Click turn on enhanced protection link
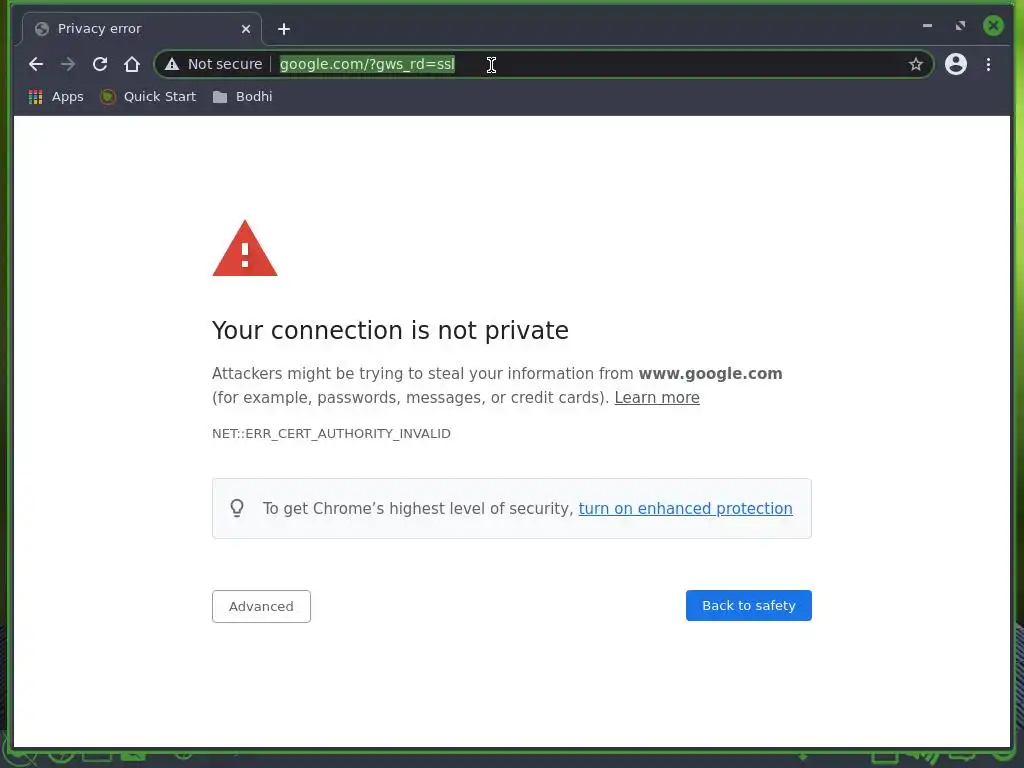The height and width of the screenshot is (768, 1024). (x=685, y=509)
